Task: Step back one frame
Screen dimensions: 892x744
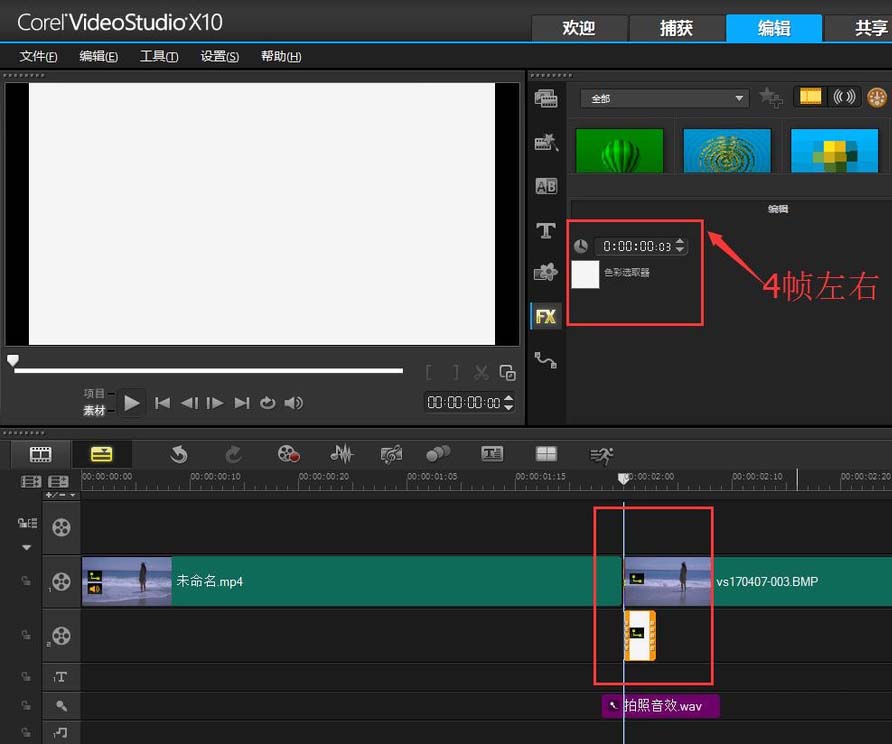Action: tap(189, 403)
